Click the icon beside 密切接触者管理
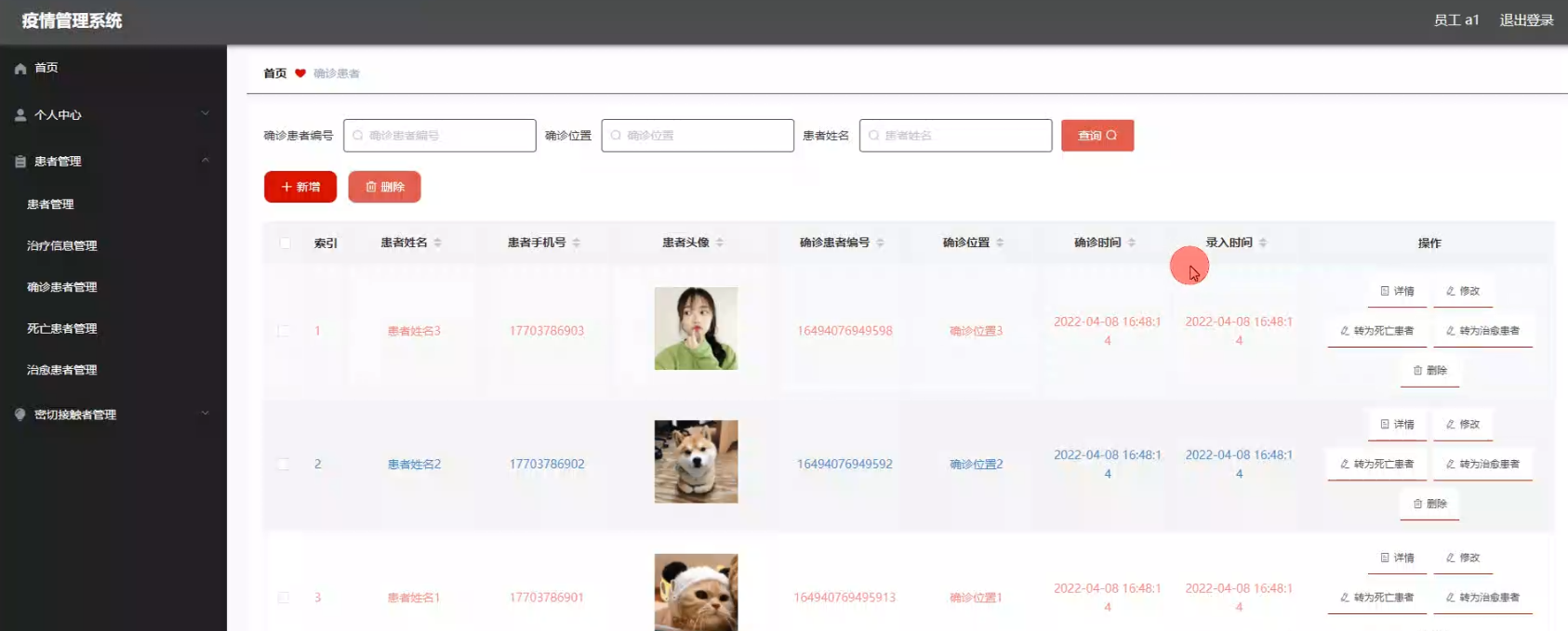 click(x=20, y=414)
